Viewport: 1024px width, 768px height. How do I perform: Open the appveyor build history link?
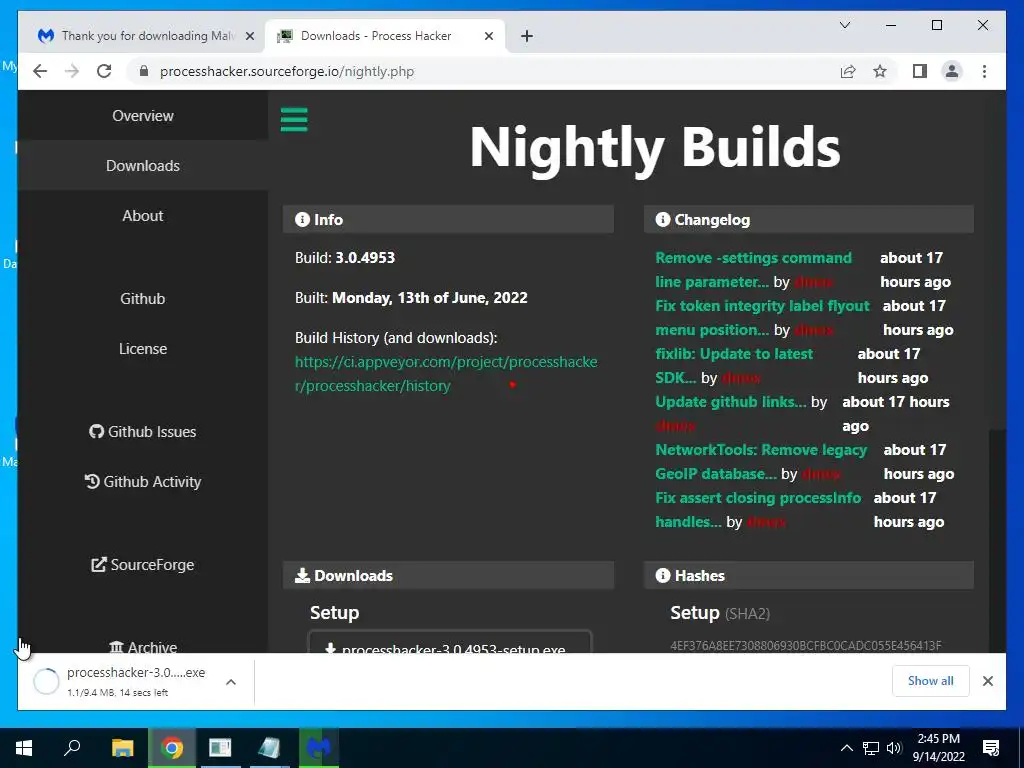[446, 374]
